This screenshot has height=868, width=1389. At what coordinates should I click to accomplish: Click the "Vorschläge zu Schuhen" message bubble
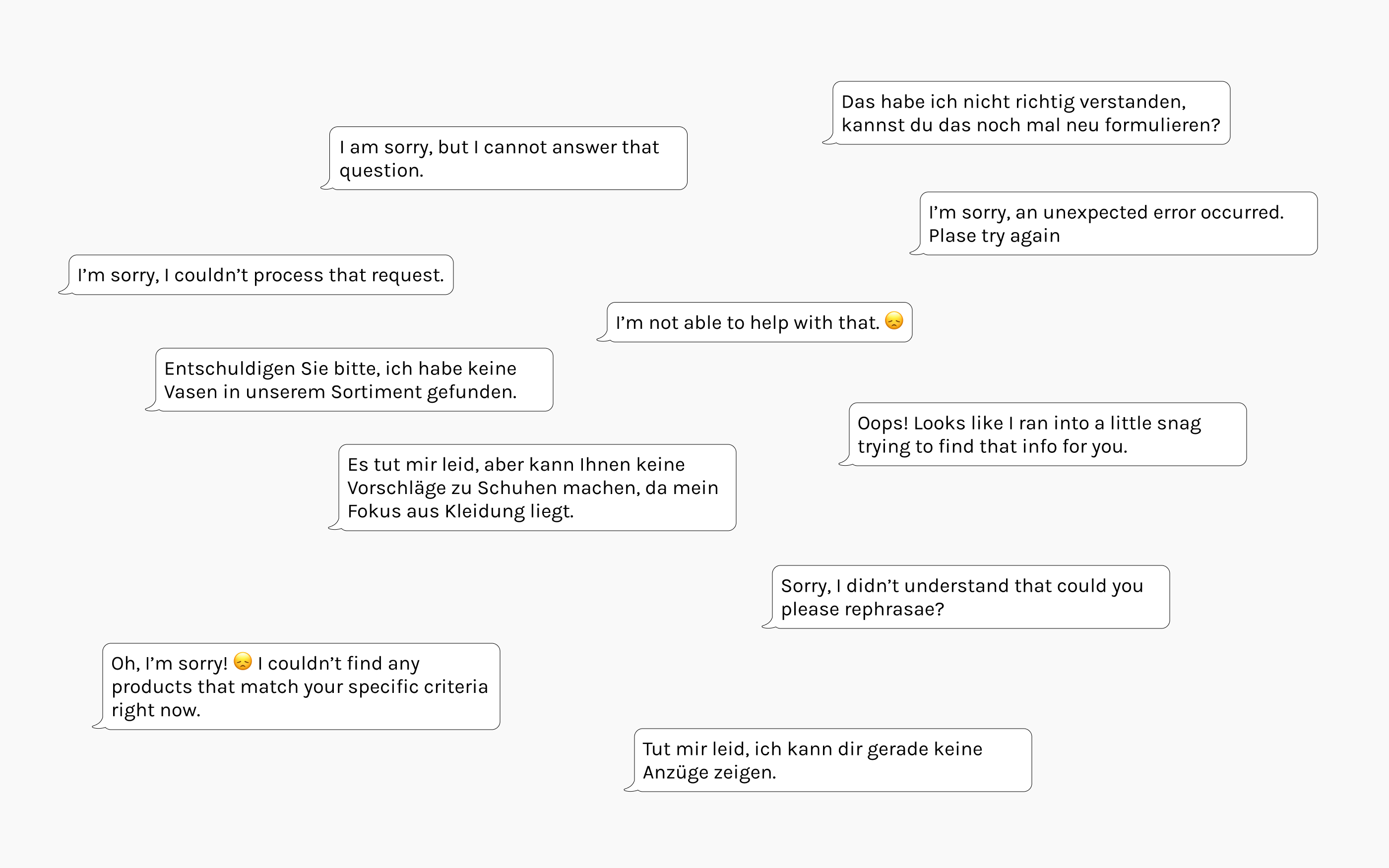pos(537,488)
